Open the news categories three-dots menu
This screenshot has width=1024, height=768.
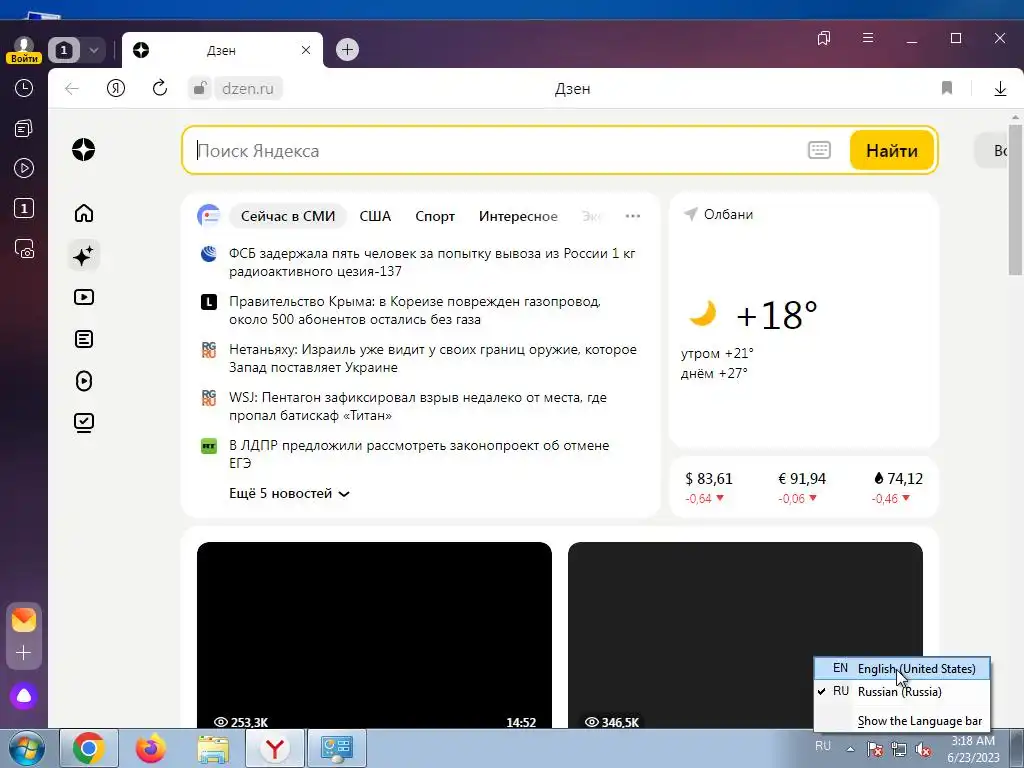tap(632, 216)
